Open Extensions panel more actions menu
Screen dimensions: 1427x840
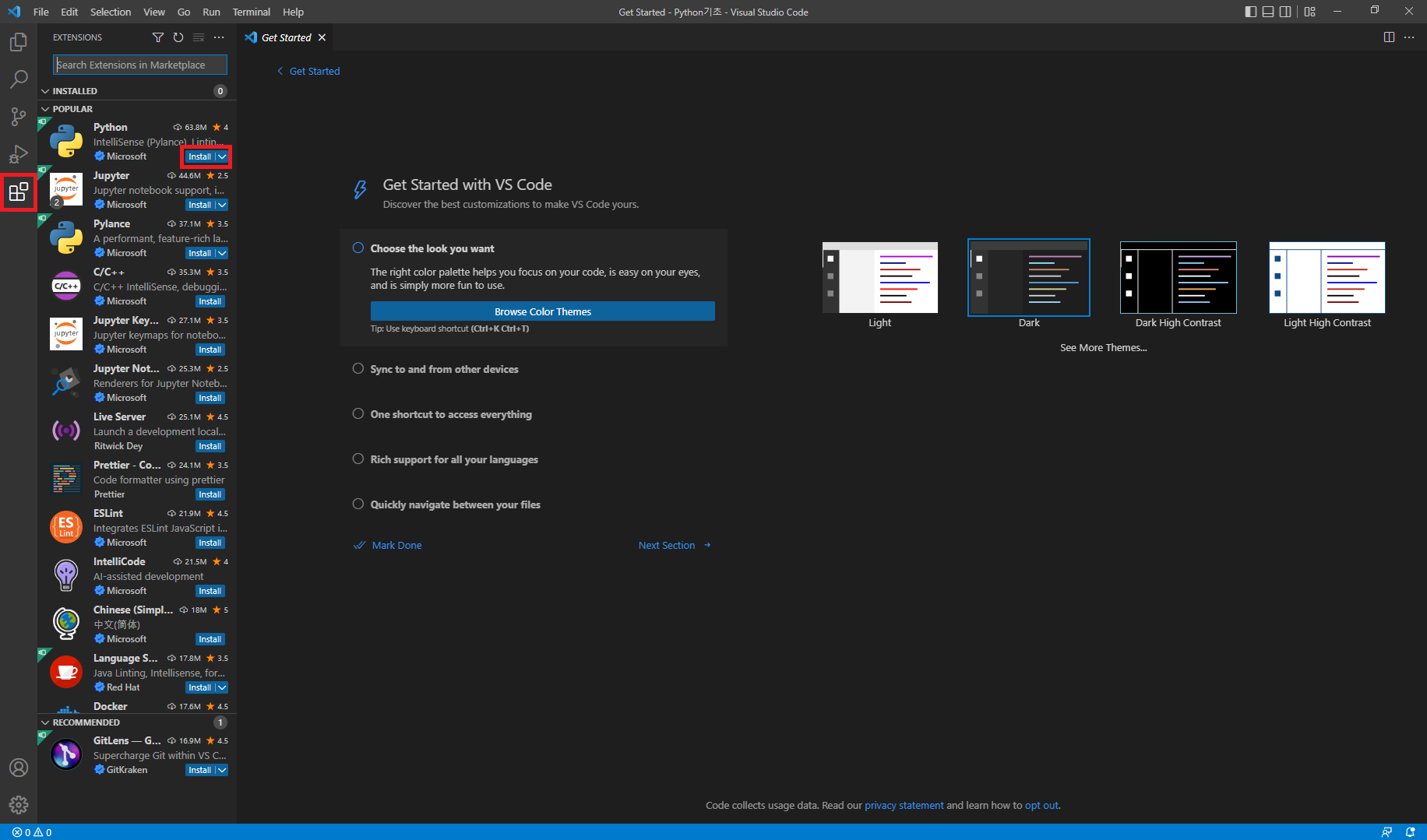coord(219,37)
